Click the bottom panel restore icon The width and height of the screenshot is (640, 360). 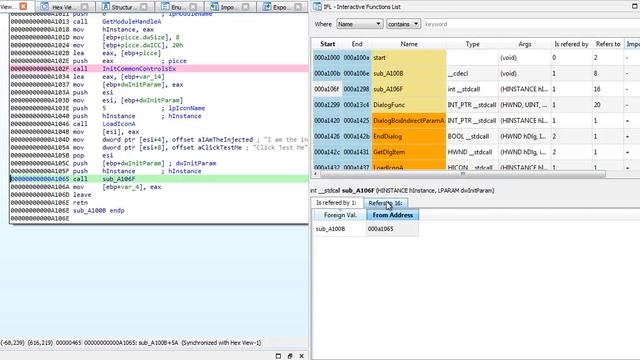[278, 356]
